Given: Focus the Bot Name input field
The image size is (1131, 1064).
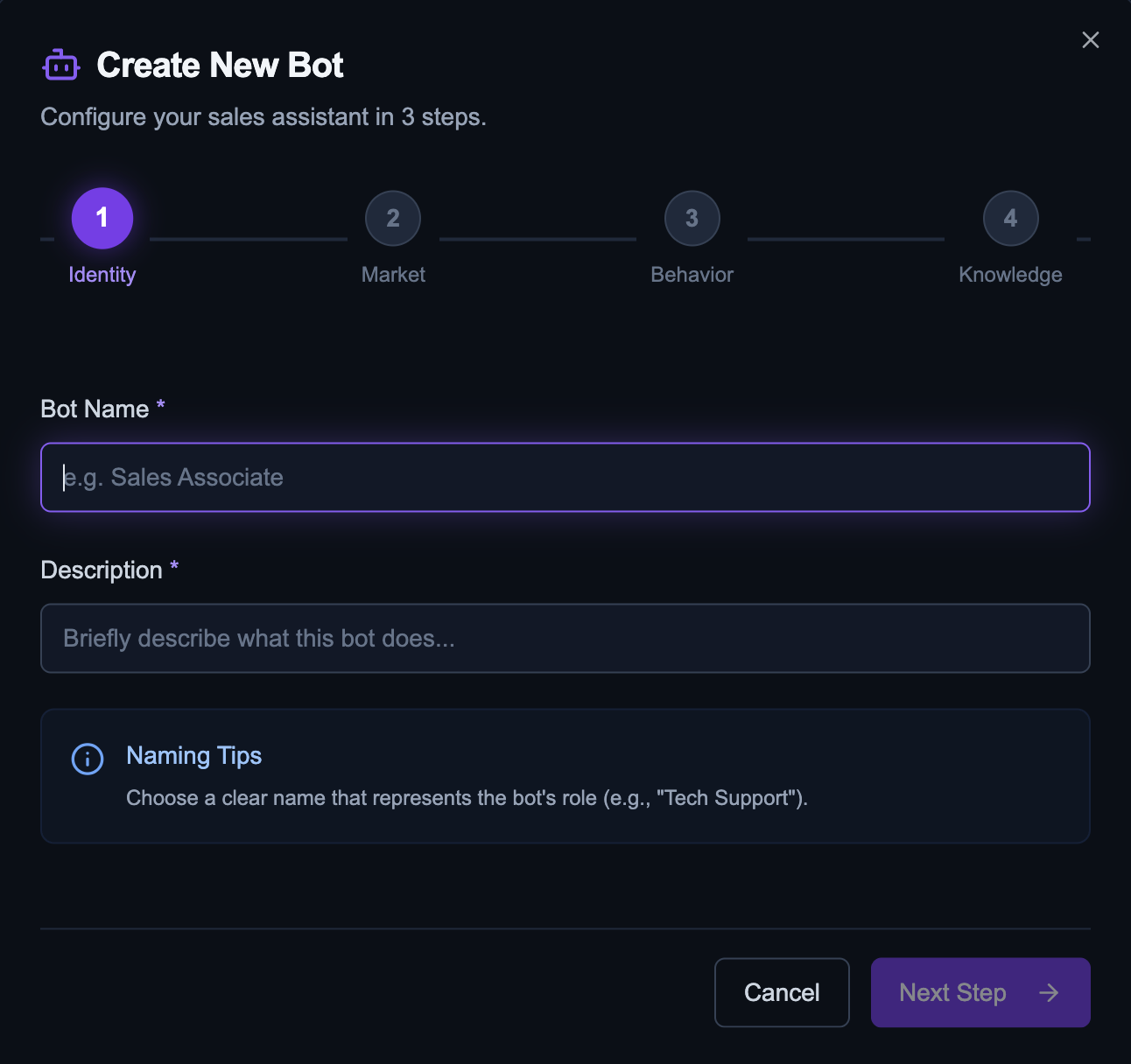Looking at the screenshot, I should (565, 478).
